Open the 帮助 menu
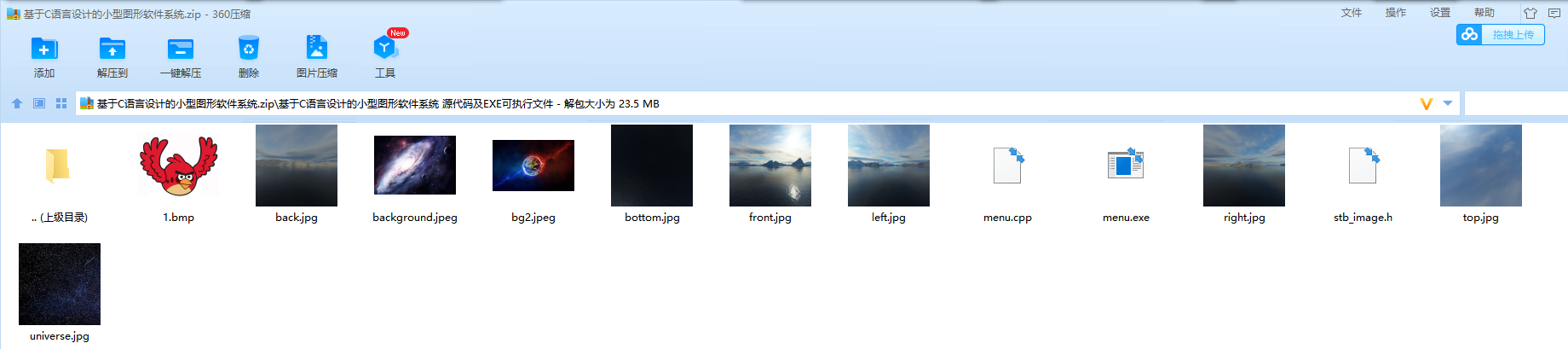Viewport: 1568px width, 349px height. (1484, 13)
